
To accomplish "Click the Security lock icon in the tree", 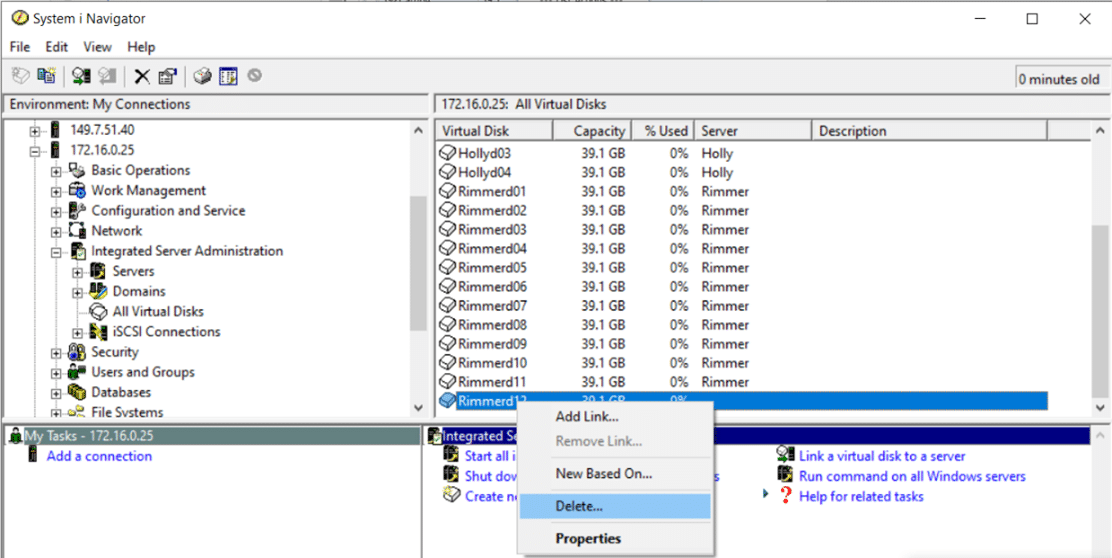I will [76, 352].
